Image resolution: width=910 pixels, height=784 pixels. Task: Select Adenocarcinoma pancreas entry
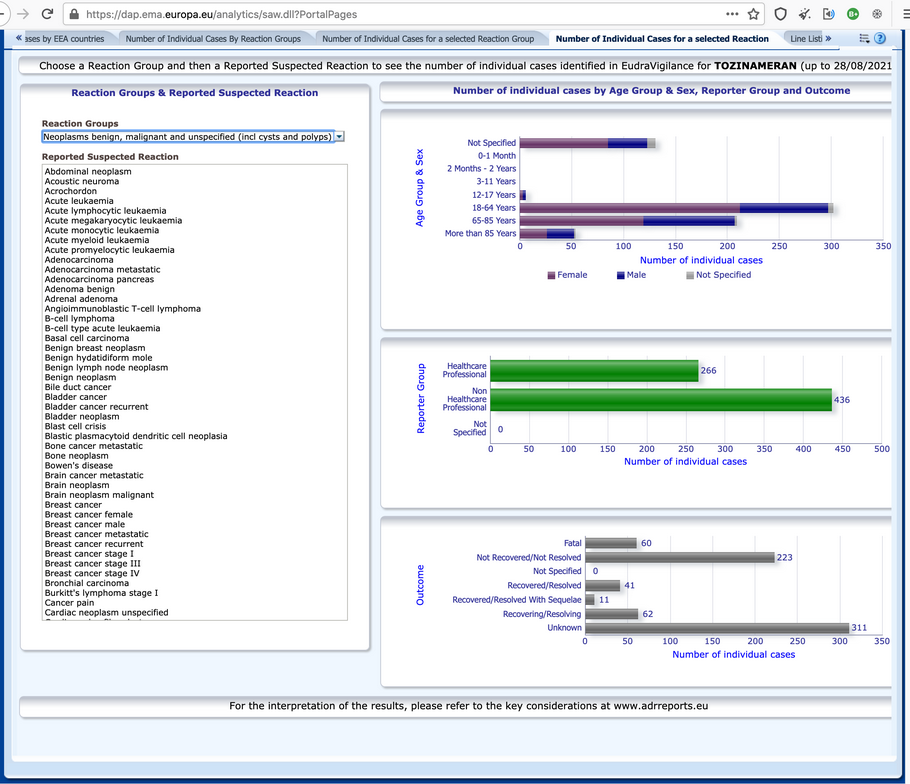click(x=99, y=279)
